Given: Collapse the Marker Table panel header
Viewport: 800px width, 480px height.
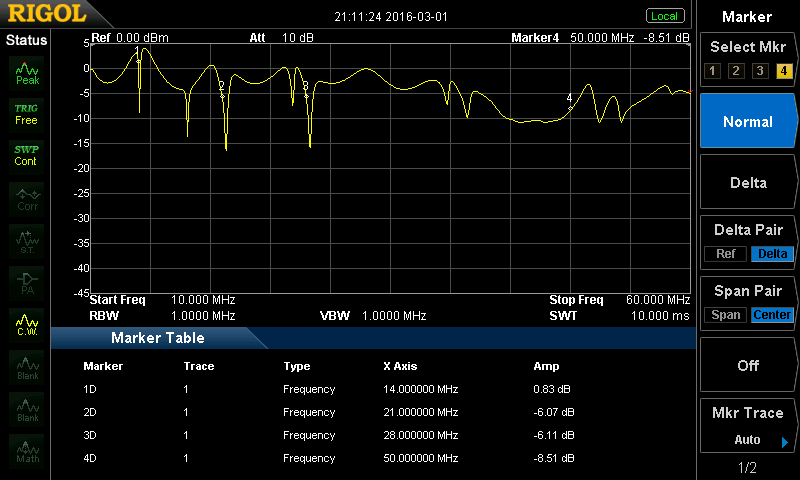Looking at the screenshot, I should click(x=157, y=338).
